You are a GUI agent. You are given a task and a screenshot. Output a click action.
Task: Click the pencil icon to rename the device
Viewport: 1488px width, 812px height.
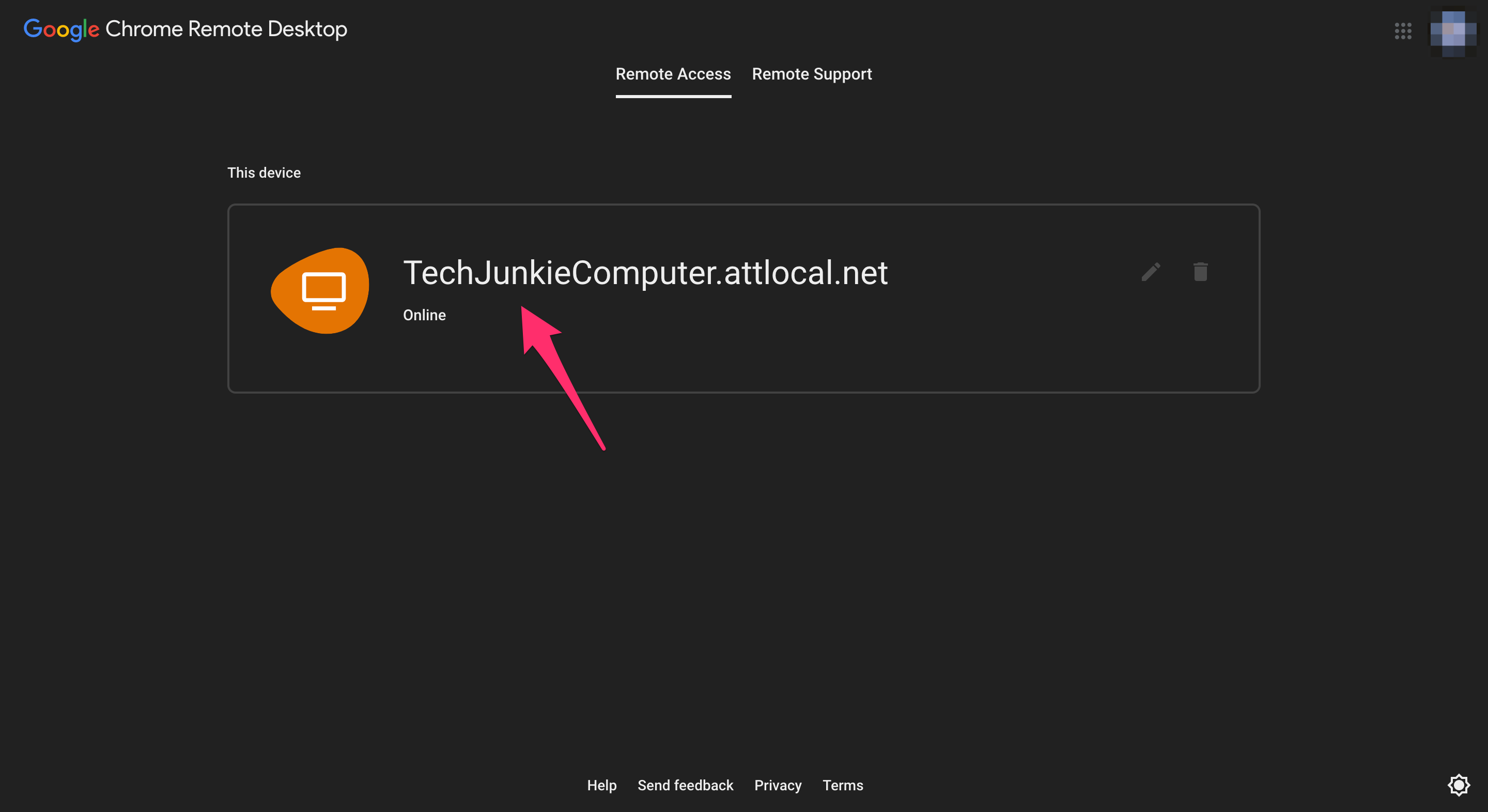tap(1151, 272)
